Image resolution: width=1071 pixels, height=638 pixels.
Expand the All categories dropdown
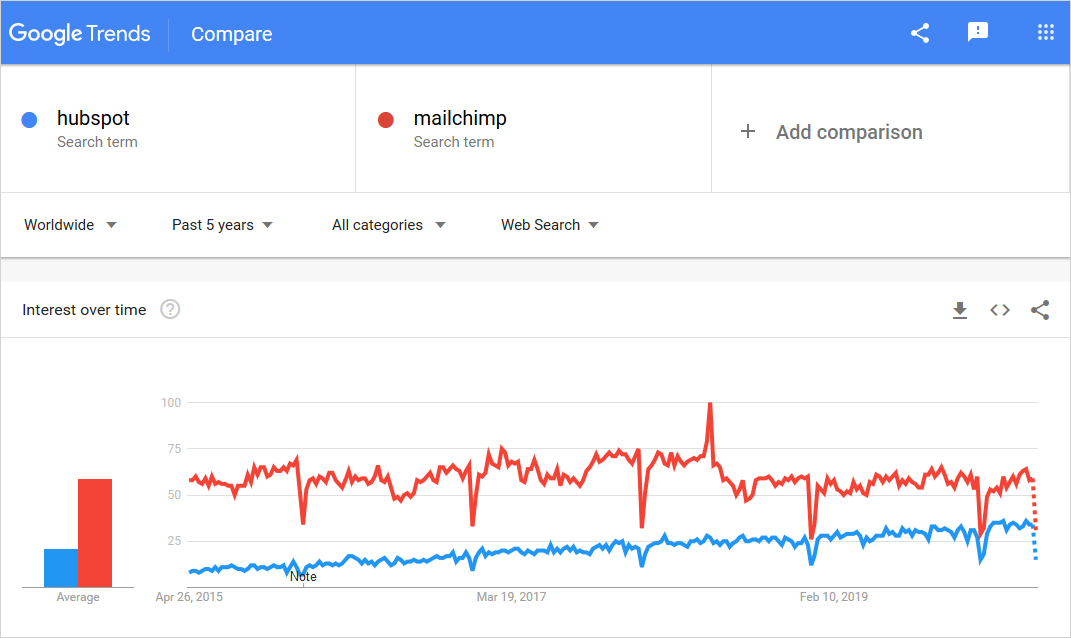pos(388,225)
